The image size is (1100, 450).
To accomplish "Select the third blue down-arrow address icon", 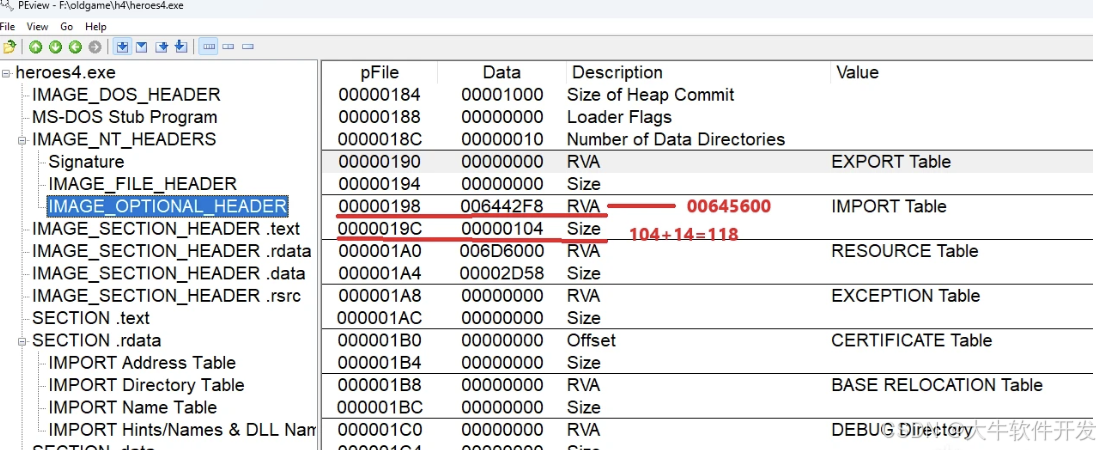I will pyautogui.click(x=162, y=47).
